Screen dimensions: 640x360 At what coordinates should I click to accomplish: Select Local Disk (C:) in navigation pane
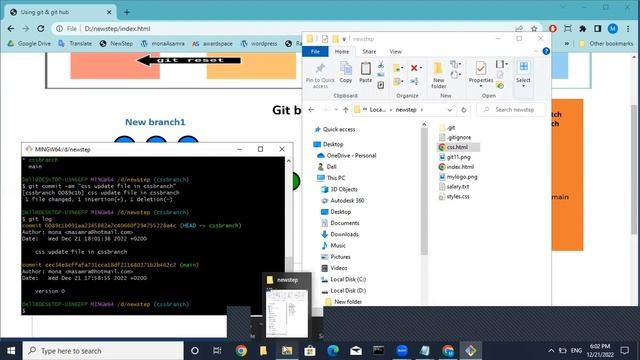tap(343, 279)
